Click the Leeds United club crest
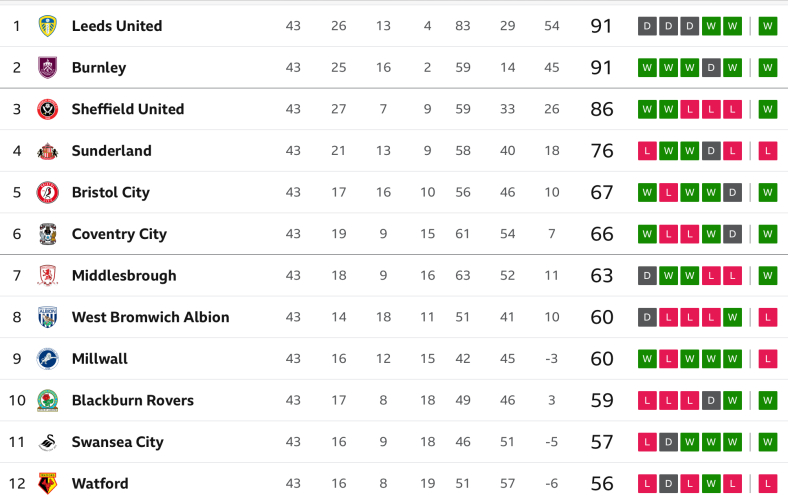Viewport: 788px width, 500px height. 48,26
